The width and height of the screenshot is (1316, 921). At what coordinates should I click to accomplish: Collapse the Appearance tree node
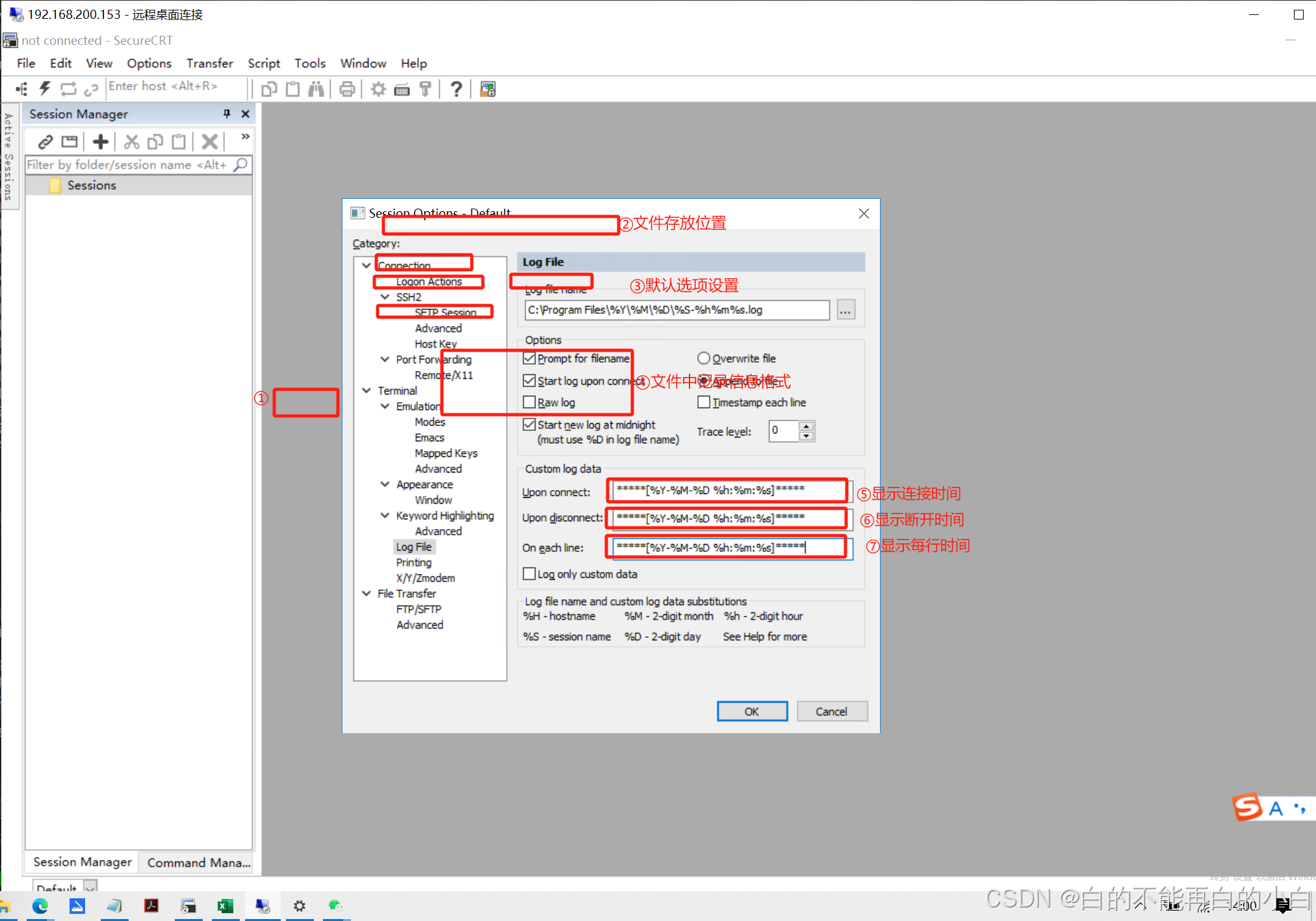pyautogui.click(x=385, y=484)
